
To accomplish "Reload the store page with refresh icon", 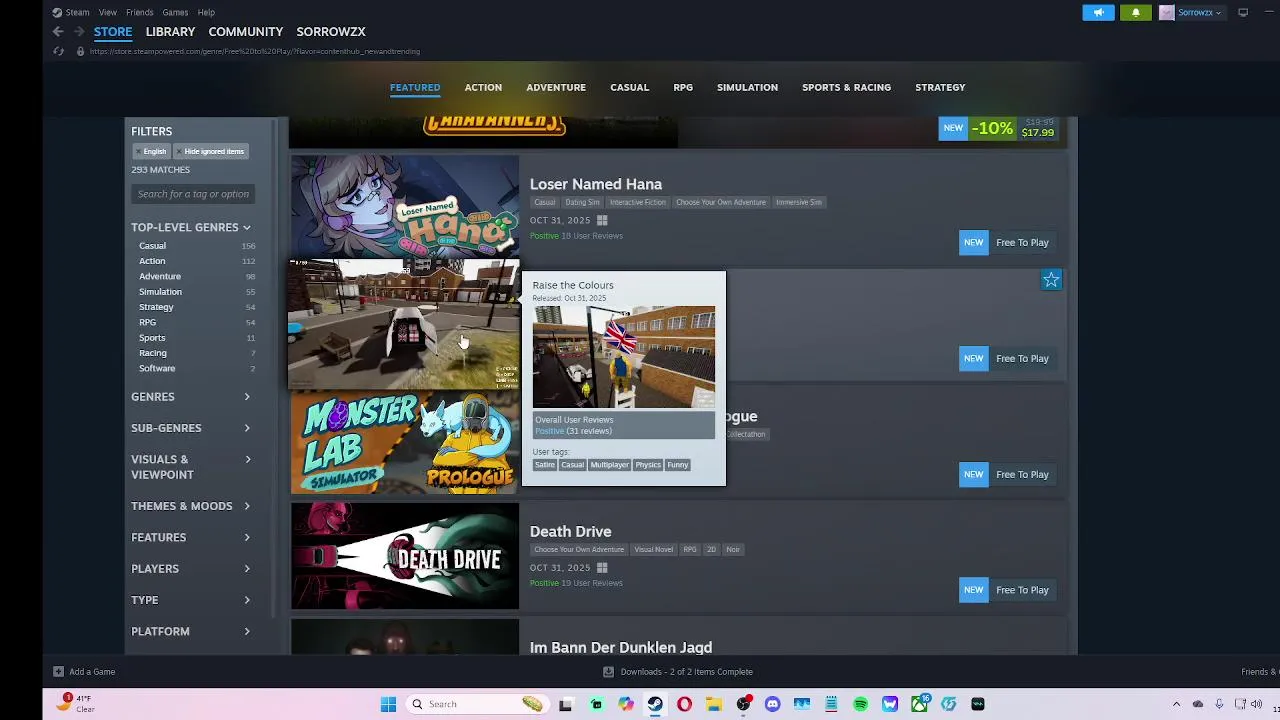I will point(58,51).
